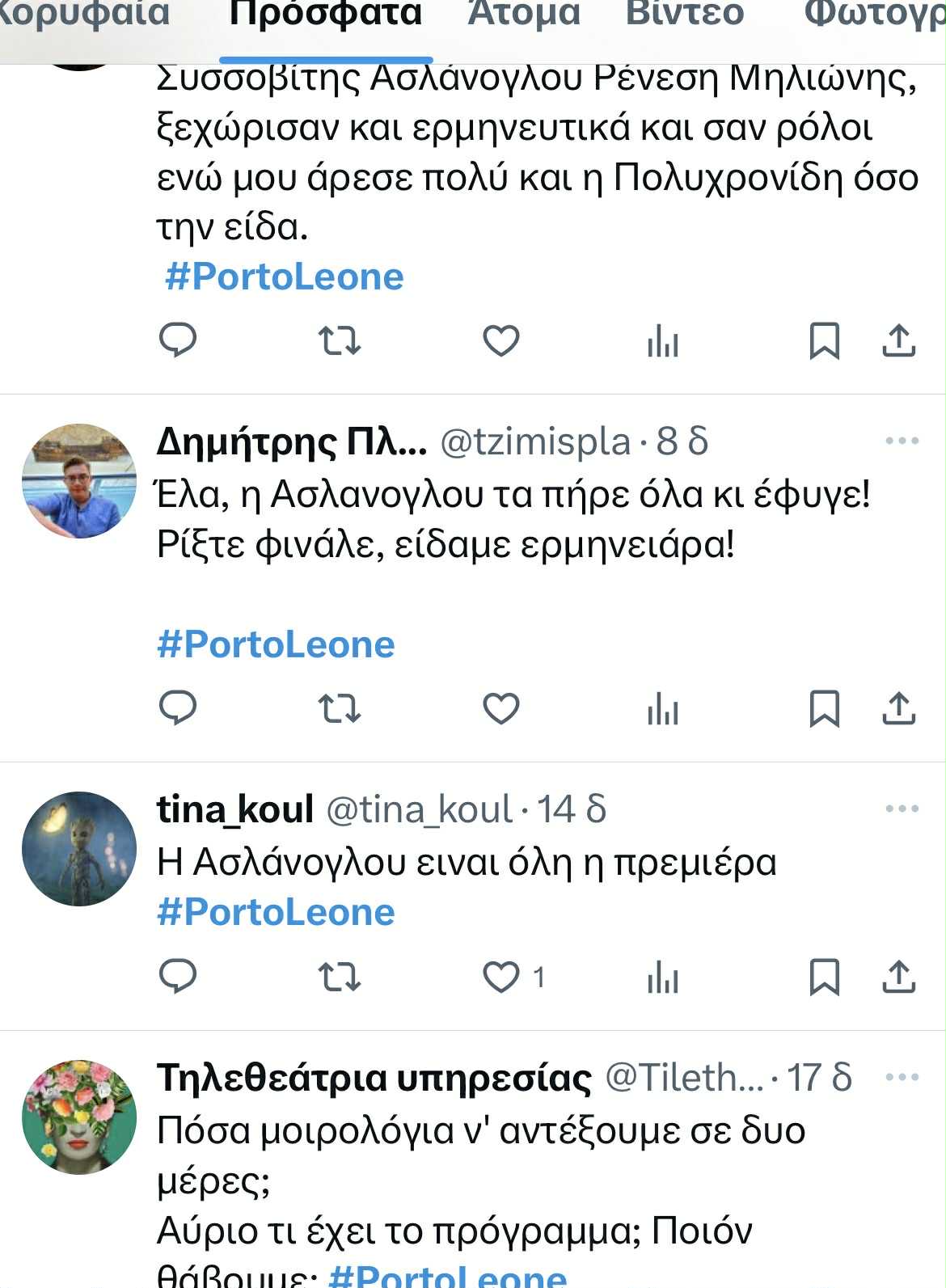Bookmark the @tzimispla tweet
The image size is (946, 1288).
click(x=824, y=708)
